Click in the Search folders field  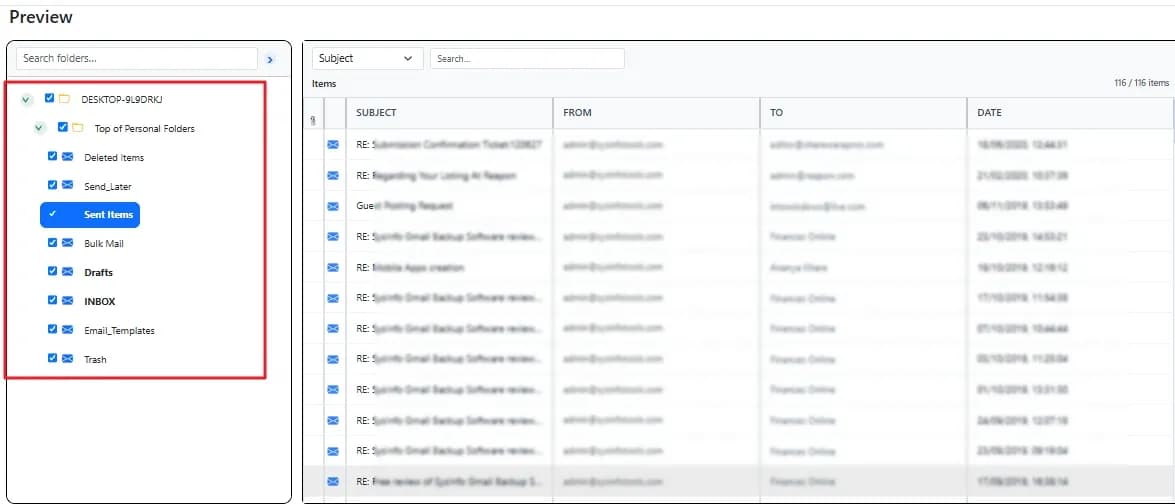(137, 58)
